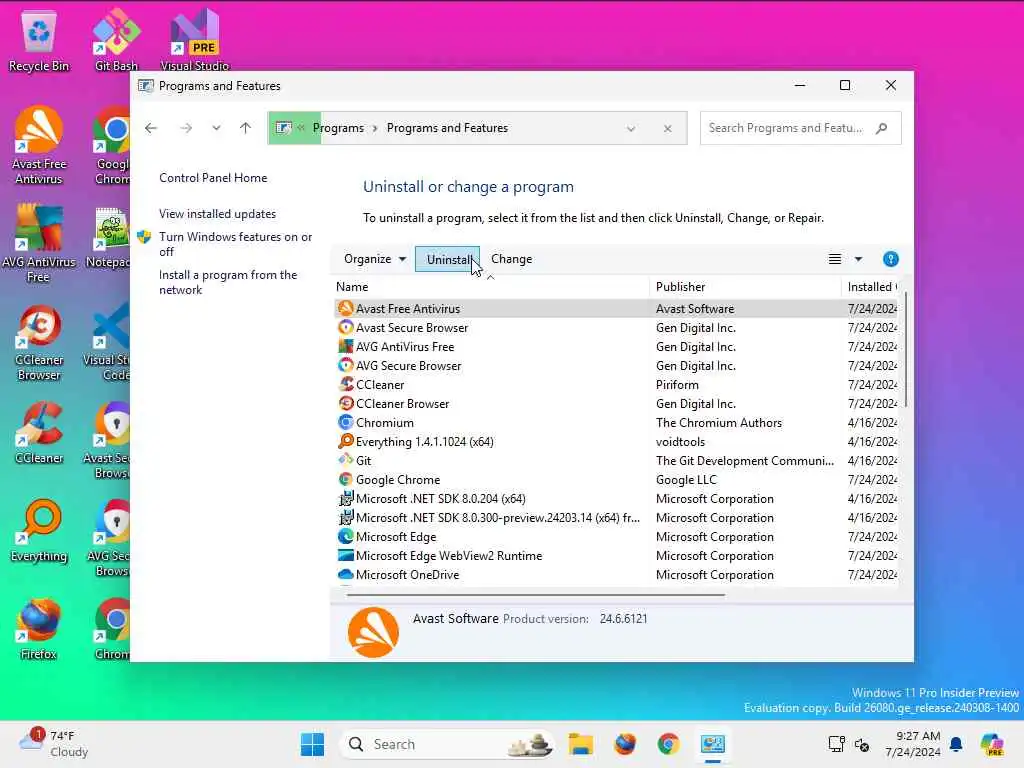Click the Chromium row icon
Screen dimensions: 1024x768
pos(345,423)
